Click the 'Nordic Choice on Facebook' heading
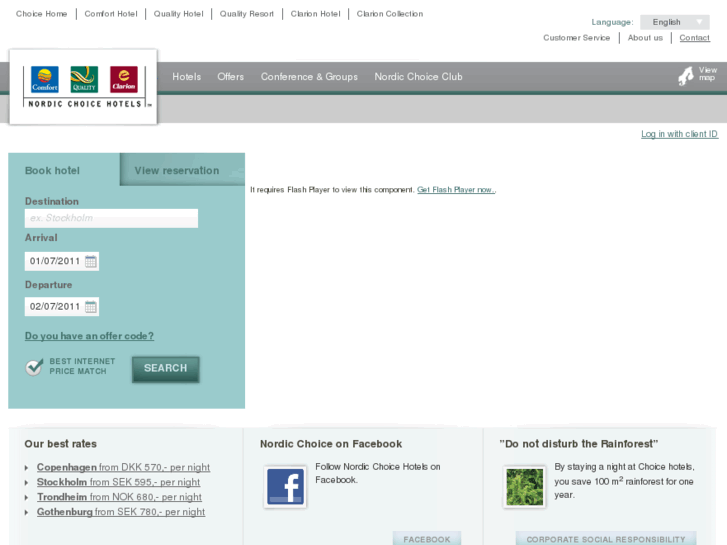This screenshot has height=545, width=727. tap(331, 444)
